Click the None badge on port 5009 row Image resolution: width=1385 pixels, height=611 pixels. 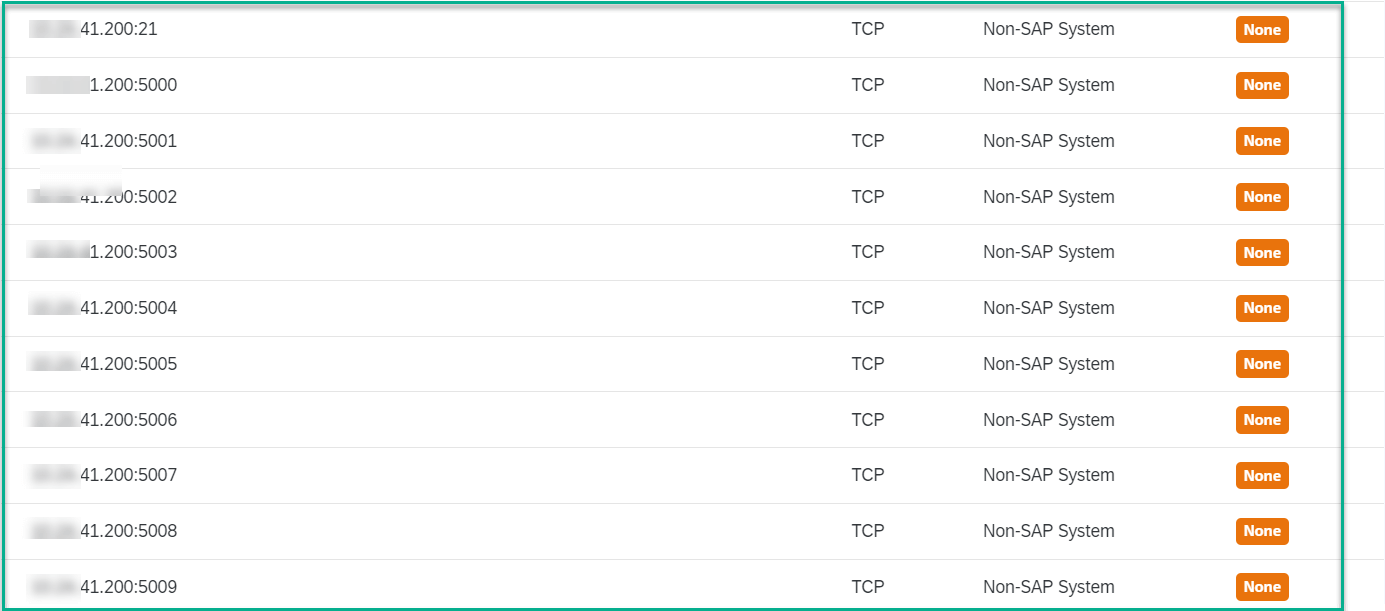[1261, 587]
